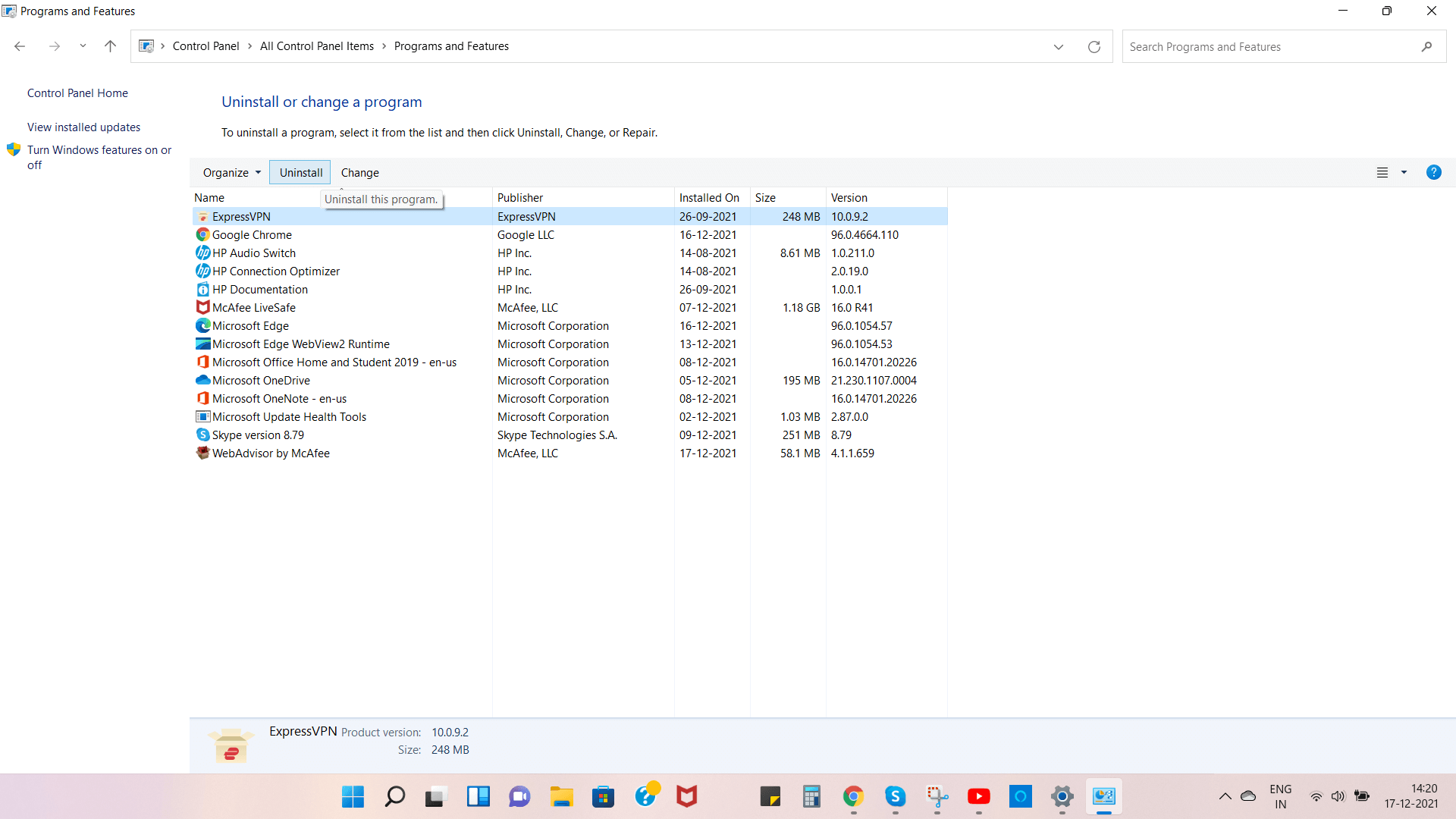Image resolution: width=1456 pixels, height=819 pixels.
Task: Open View installed updates
Action: click(83, 127)
